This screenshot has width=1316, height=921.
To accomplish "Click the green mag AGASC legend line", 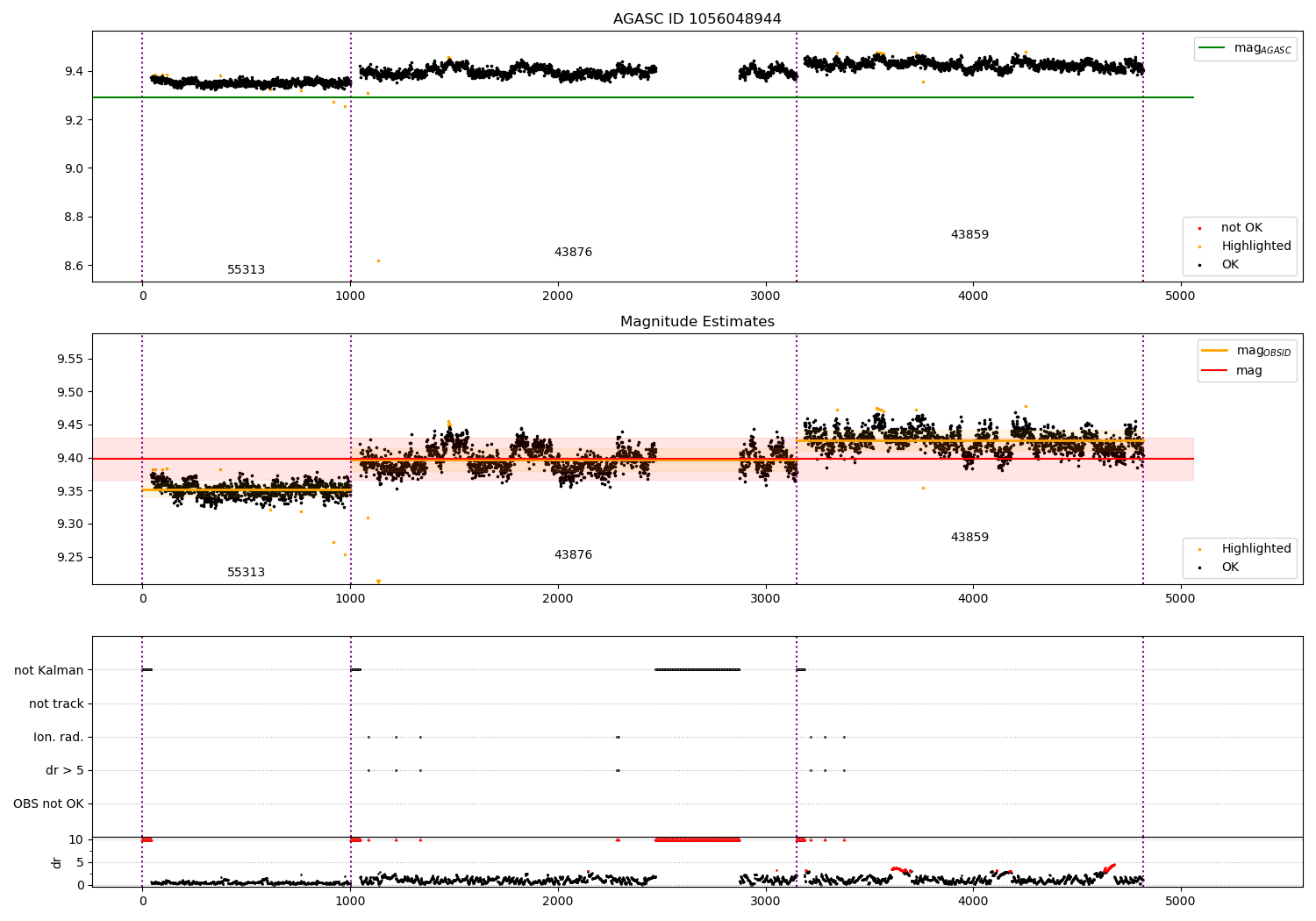I will (x=1212, y=48).
